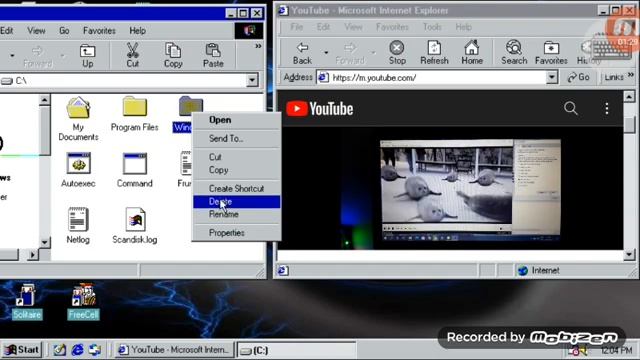Click the YouTube logo

click(320, 109)
